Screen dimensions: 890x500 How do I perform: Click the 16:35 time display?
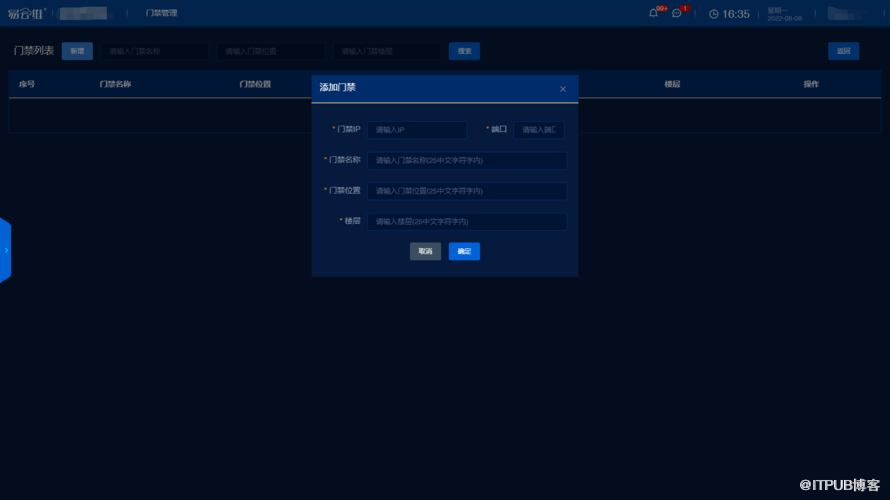(x=736, y=14)
